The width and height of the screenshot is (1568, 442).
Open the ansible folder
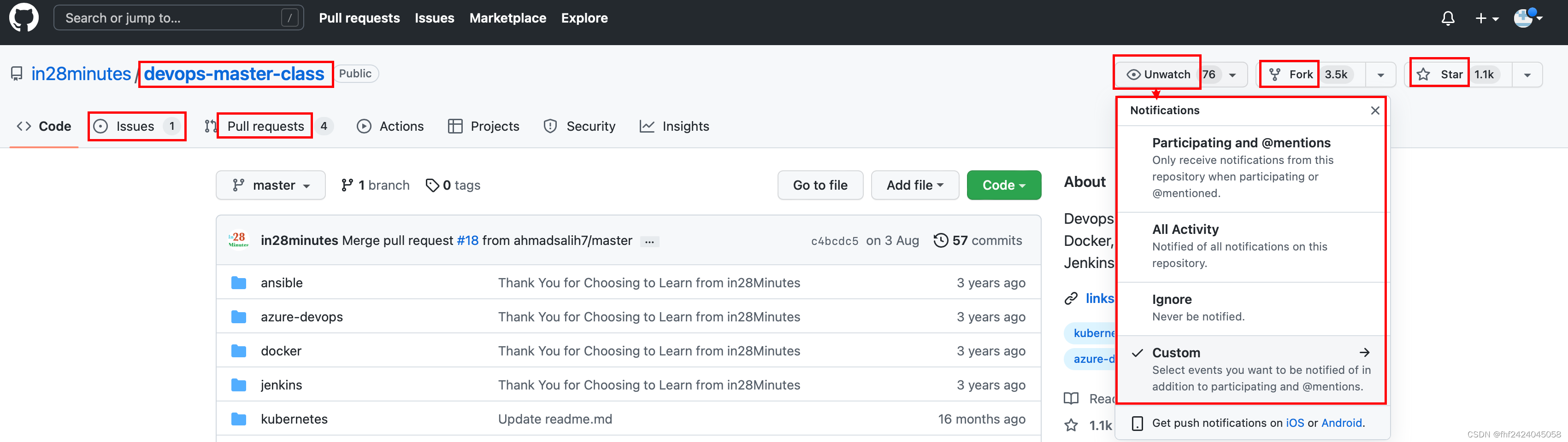click(281, 283)
